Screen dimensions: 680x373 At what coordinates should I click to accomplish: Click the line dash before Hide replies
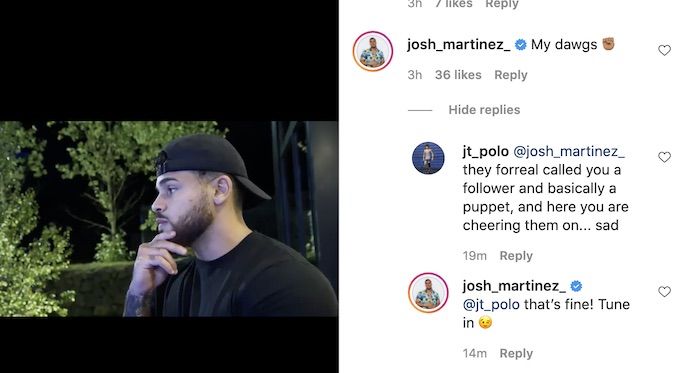pyautogui.click(x=420, y=110)
